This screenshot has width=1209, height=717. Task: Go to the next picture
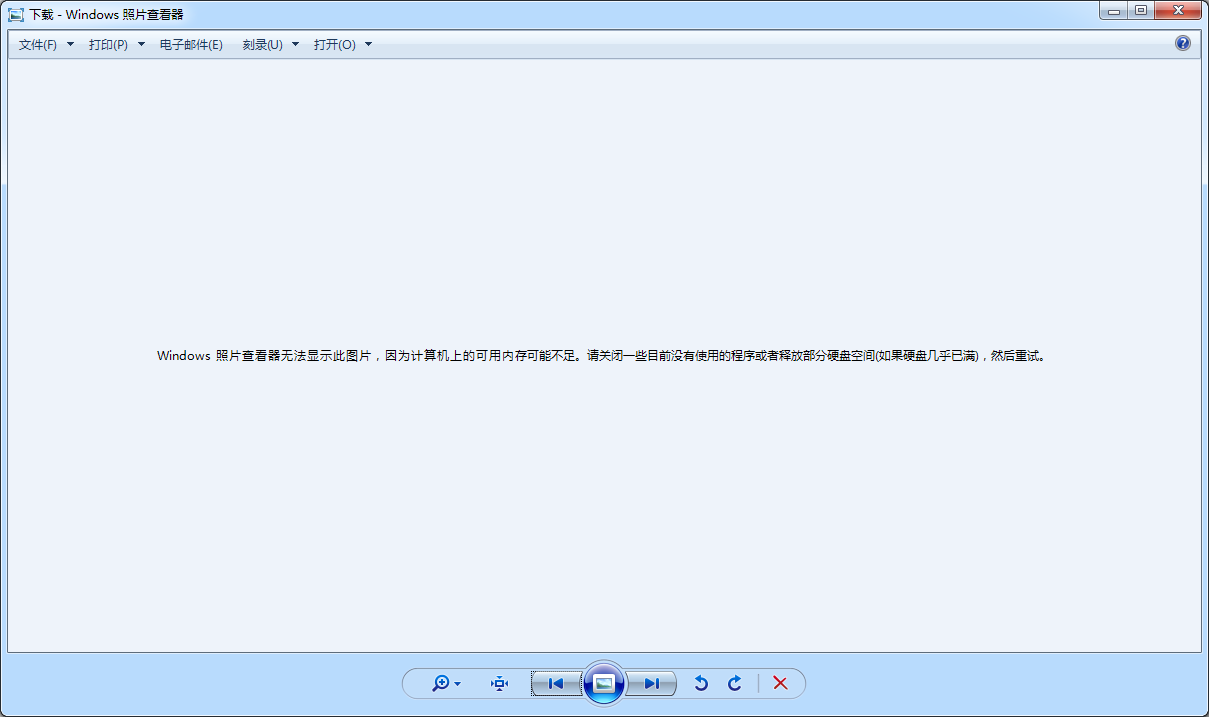[652, 684]
